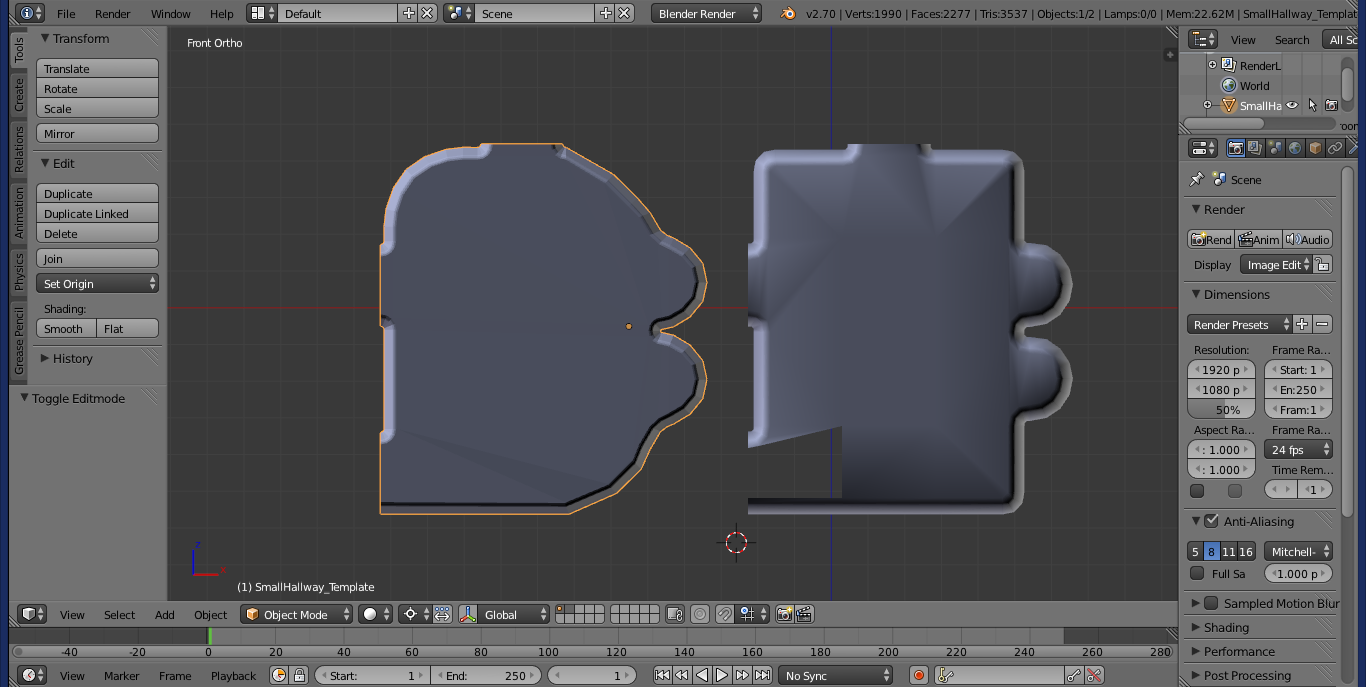Click the timeline End frame 250 field
This screenshot has width=1366, height=687.
tap(488, 676)
